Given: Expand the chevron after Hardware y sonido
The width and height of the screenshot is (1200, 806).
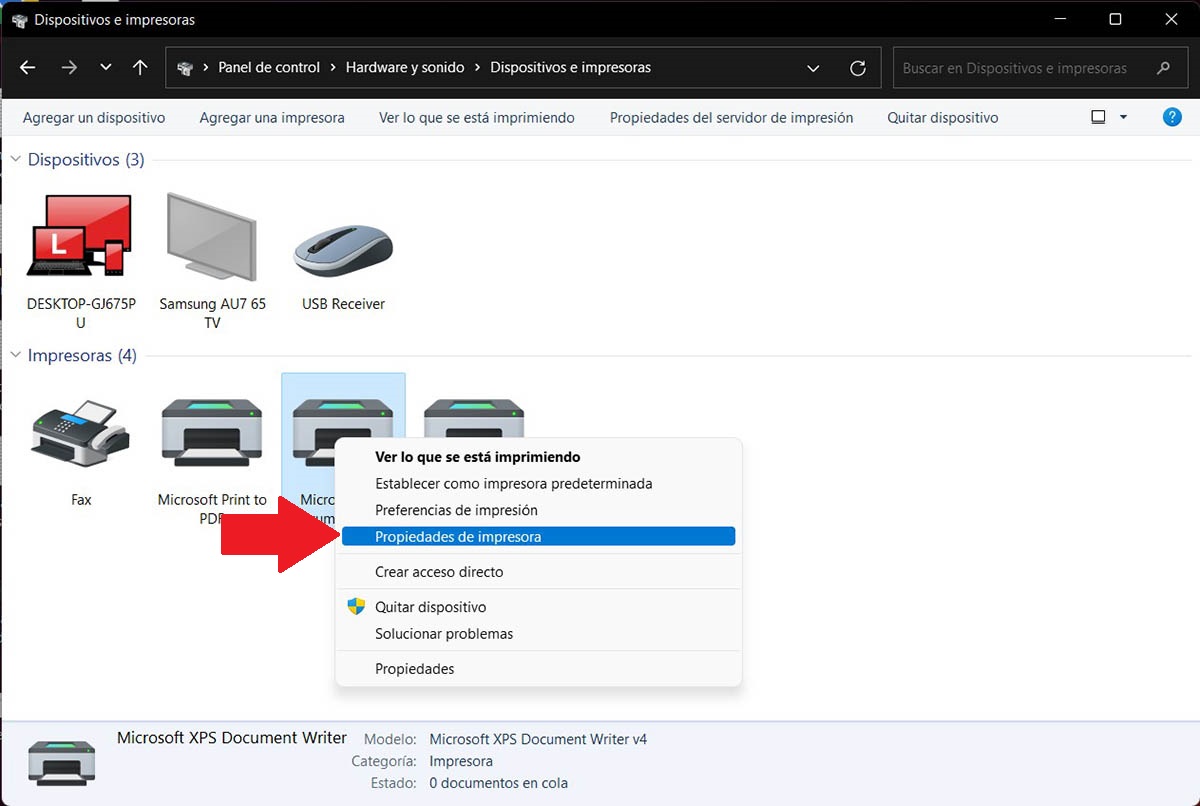Looking at the screenshot, I should pos(477,68).
